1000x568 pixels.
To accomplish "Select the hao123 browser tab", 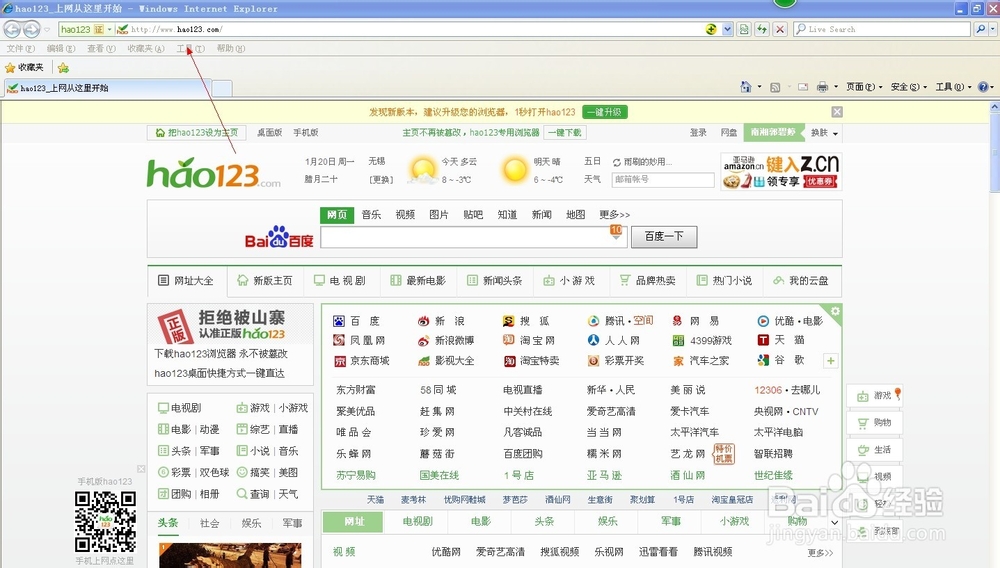I will (x=106, y=88).
